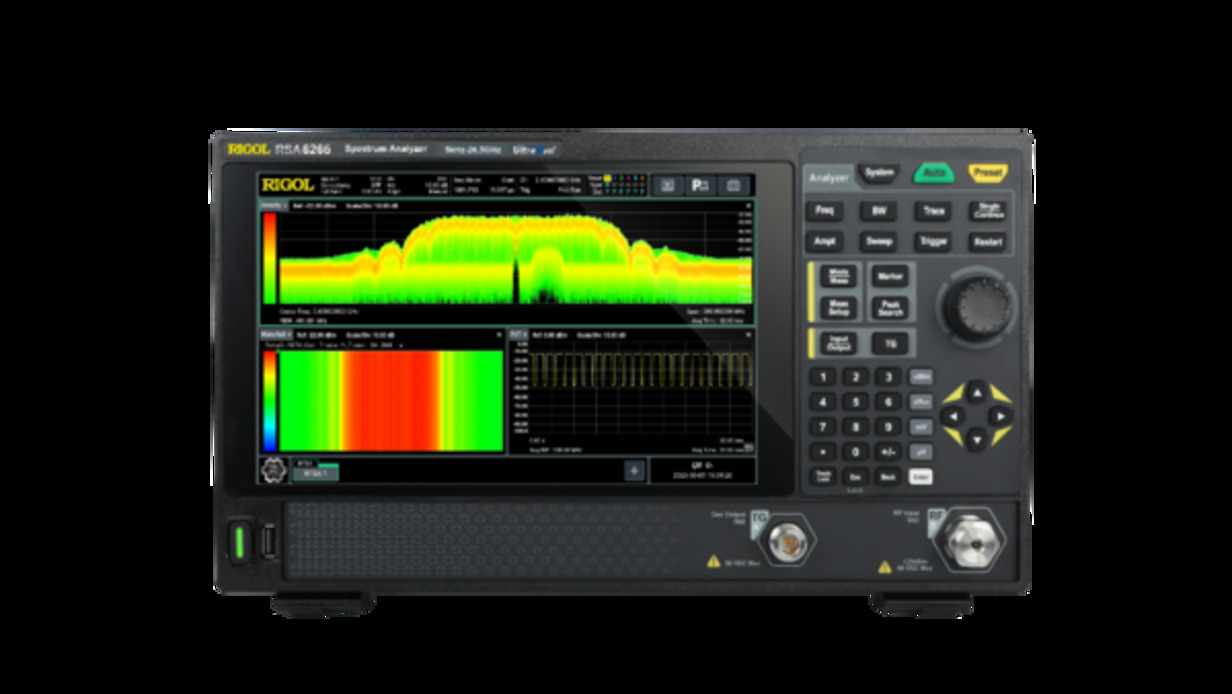Viewport: 1232px width, 694px height.
Task: Close the Waterfall pane
Action: pyautogui.click(x=498, y=334)
